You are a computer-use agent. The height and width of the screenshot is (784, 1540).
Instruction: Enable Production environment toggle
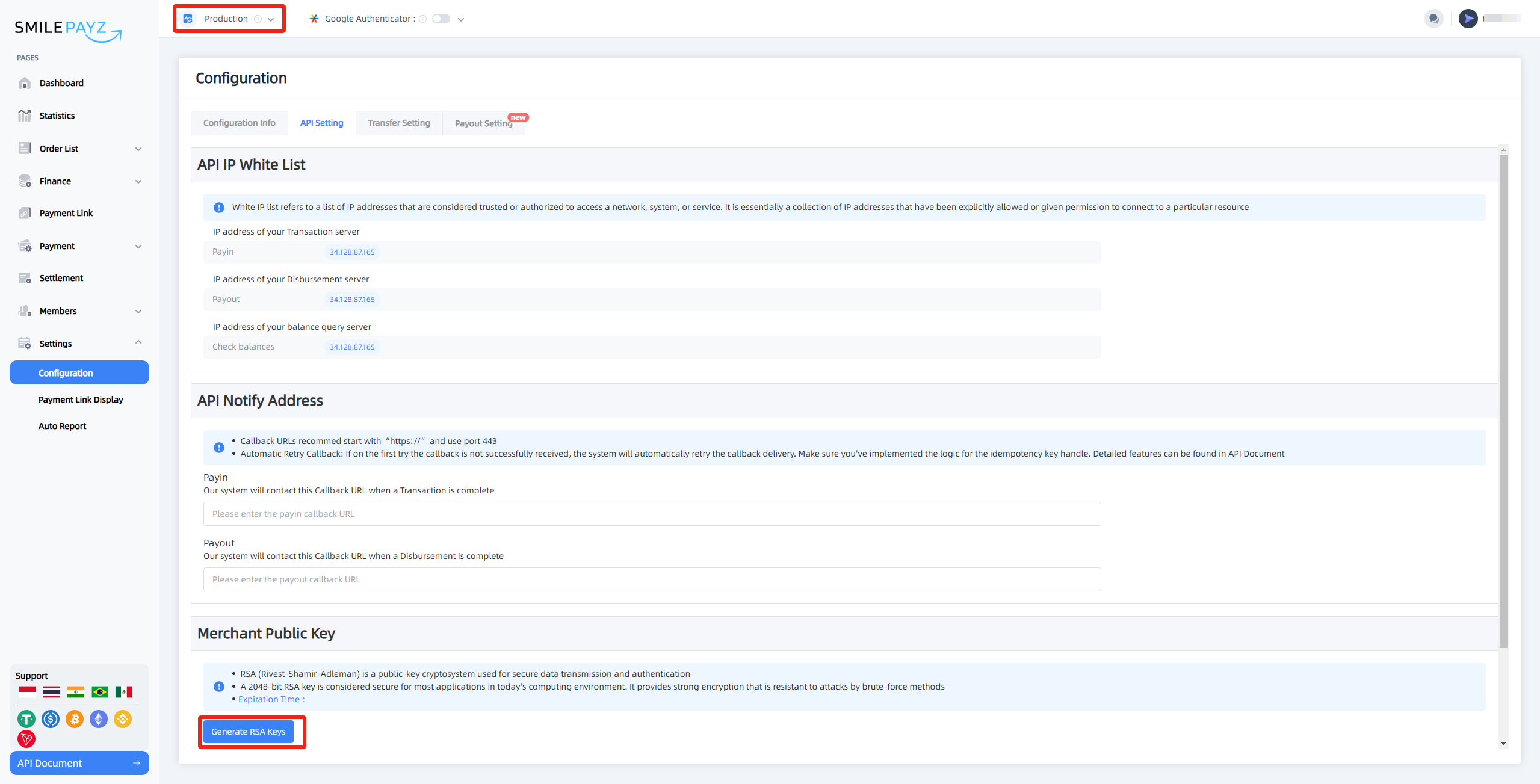point(227,18)
